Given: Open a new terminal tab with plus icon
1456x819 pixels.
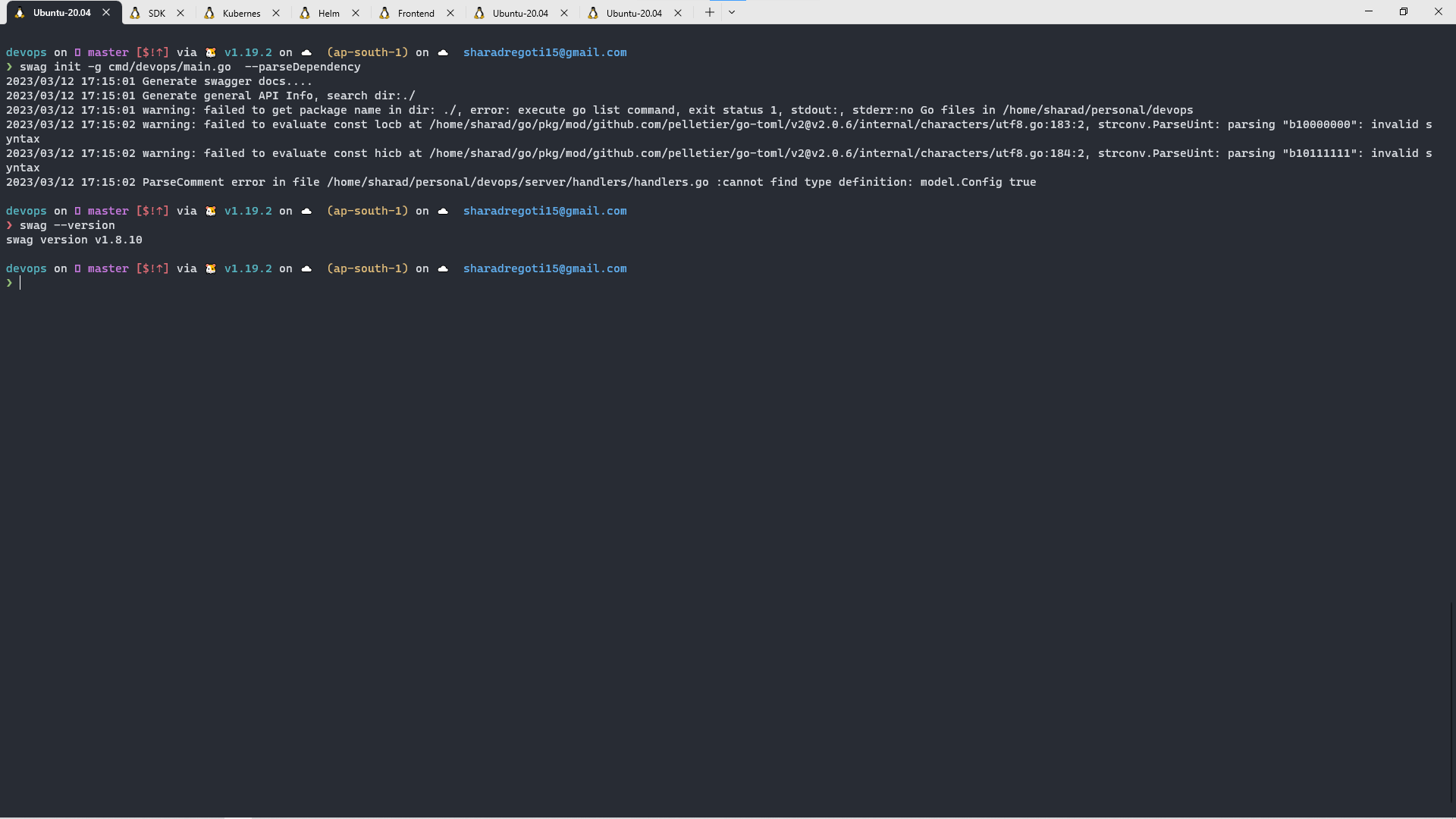Looking at the screenshot, I should (710, 12).
